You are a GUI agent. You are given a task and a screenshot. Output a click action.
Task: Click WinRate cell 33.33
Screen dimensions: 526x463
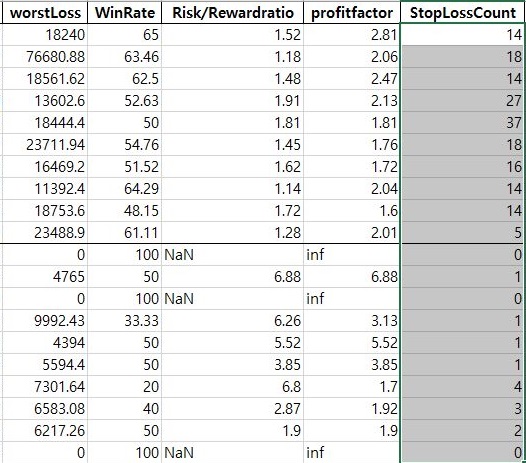[x=124, y=321]
